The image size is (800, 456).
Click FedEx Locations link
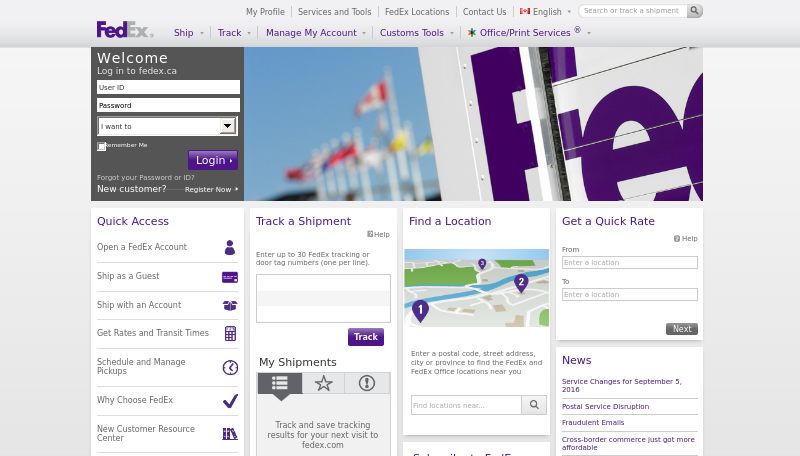coord(417,12)
